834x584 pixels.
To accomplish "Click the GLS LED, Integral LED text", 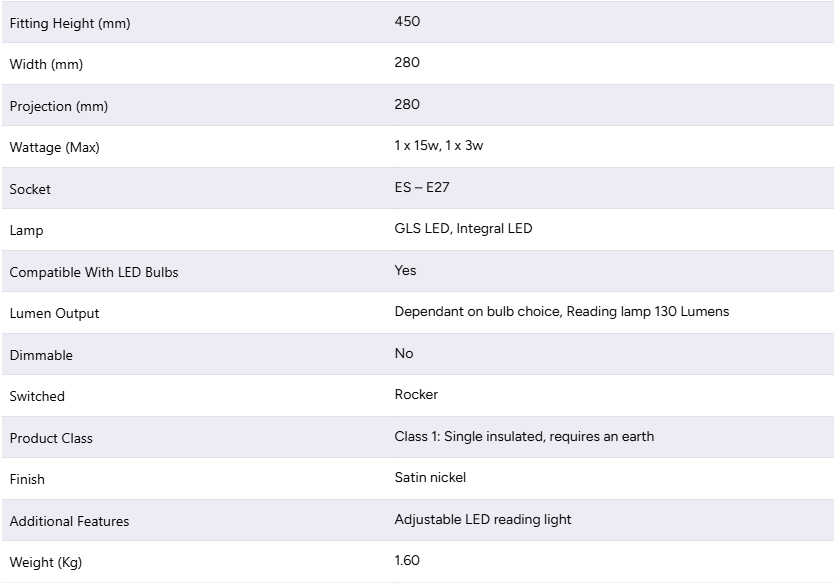I will (x=463, y=229).
